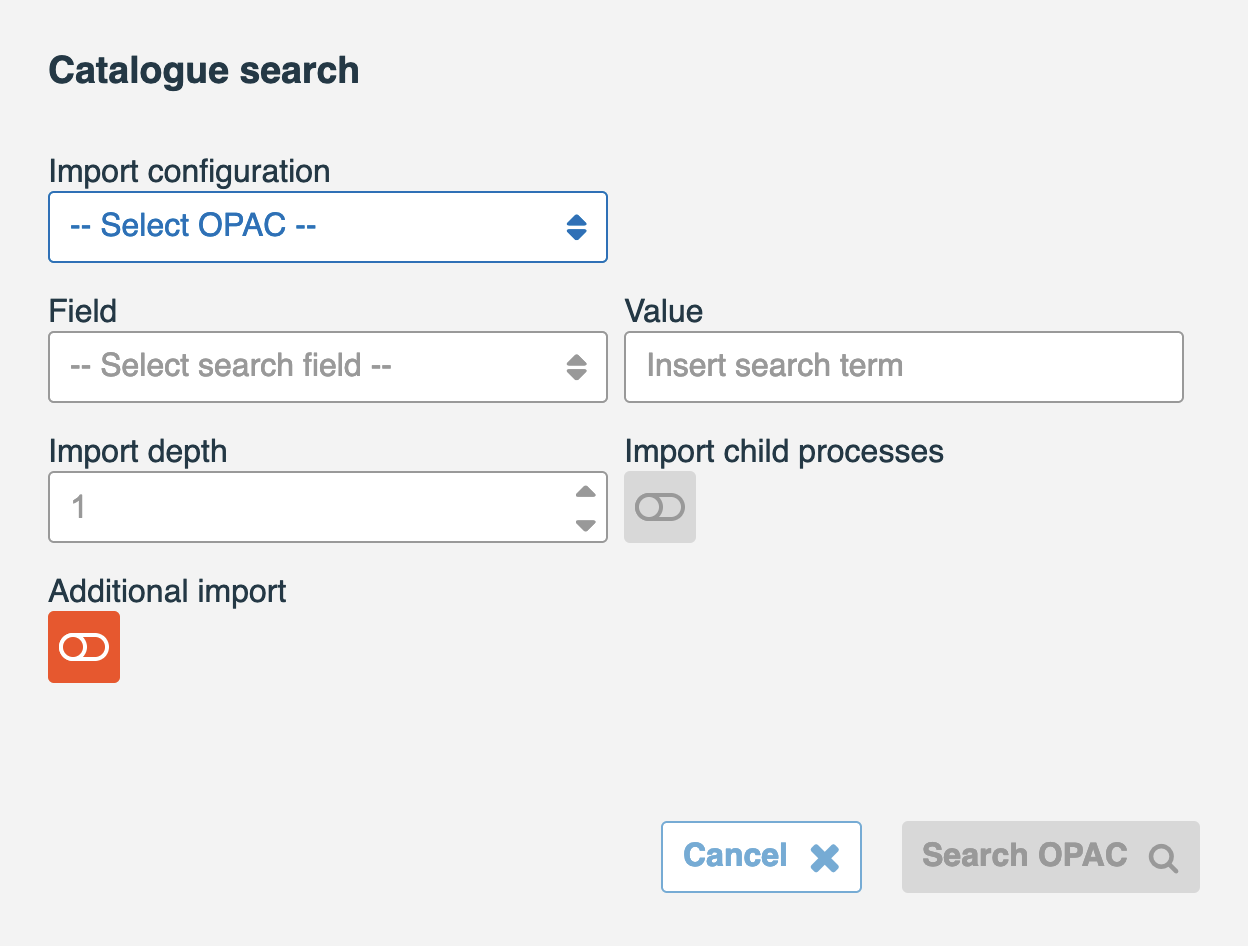This screenshot has height=946, width=1248.
Task: Increase Import depth with the up arrow
Action: (586, 492)
